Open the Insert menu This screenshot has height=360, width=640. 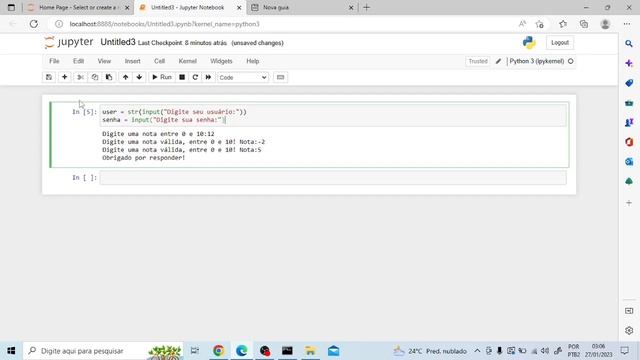point(132,61)
